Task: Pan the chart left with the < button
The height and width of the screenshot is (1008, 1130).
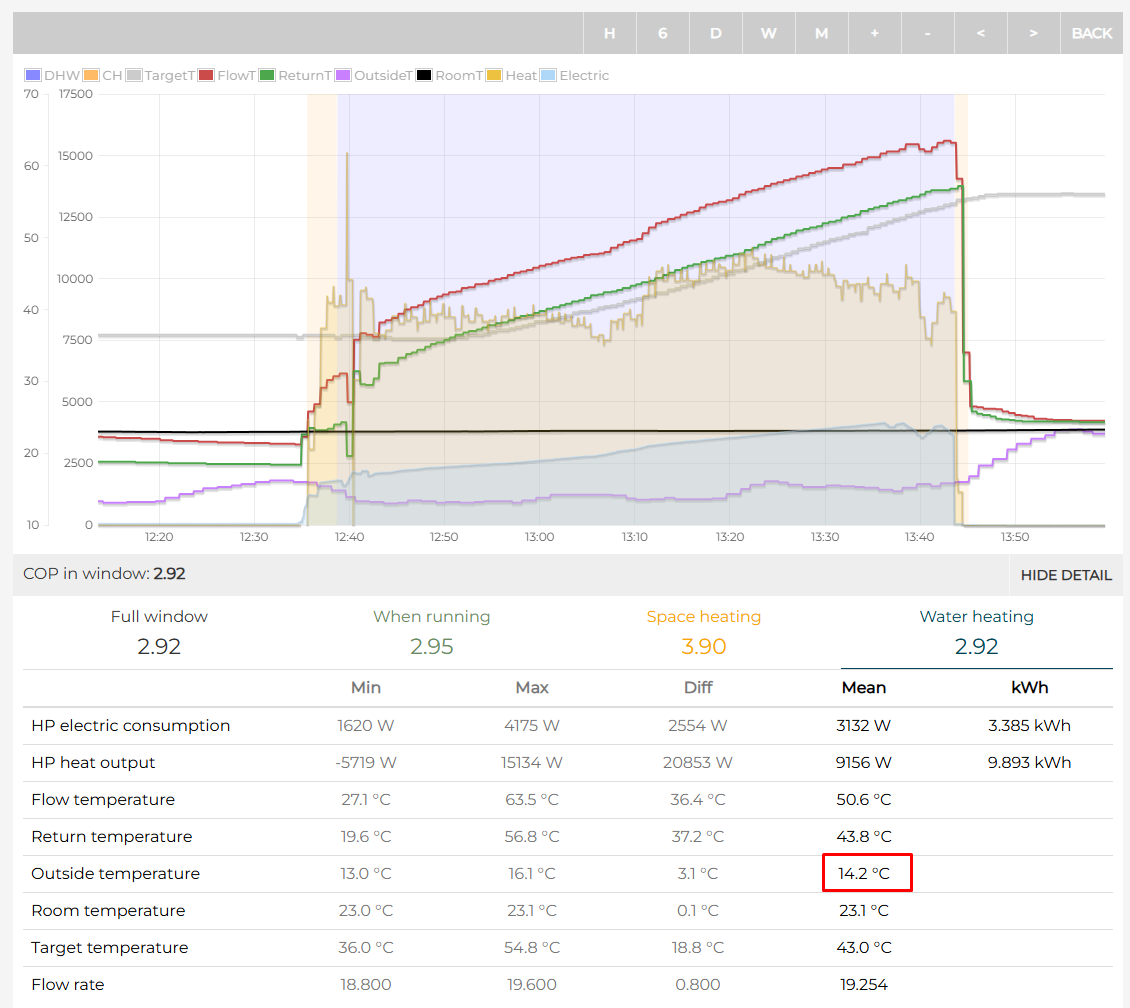Action: (980, 33)
